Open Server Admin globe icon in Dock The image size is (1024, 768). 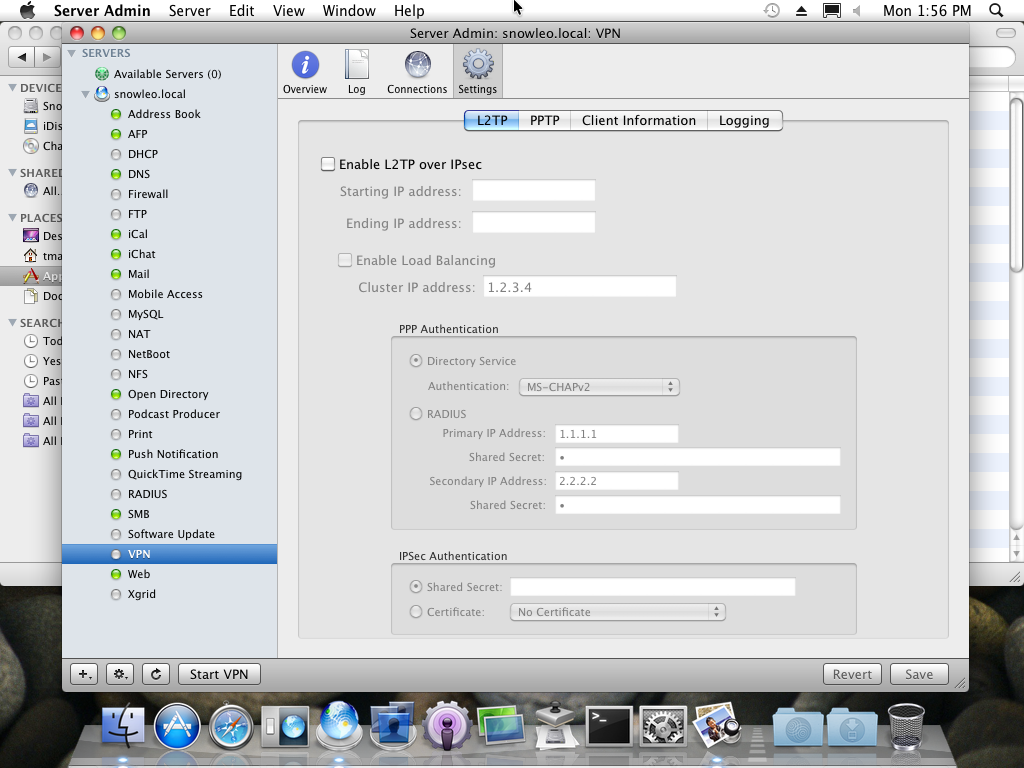click(x=338, y=725)
